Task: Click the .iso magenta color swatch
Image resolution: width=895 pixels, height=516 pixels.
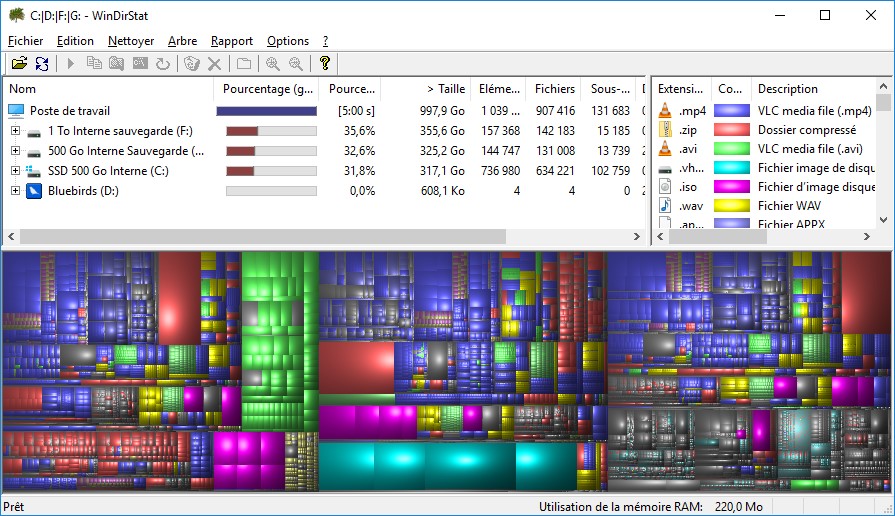Action: pyautogui.click(x=731, y=187)
